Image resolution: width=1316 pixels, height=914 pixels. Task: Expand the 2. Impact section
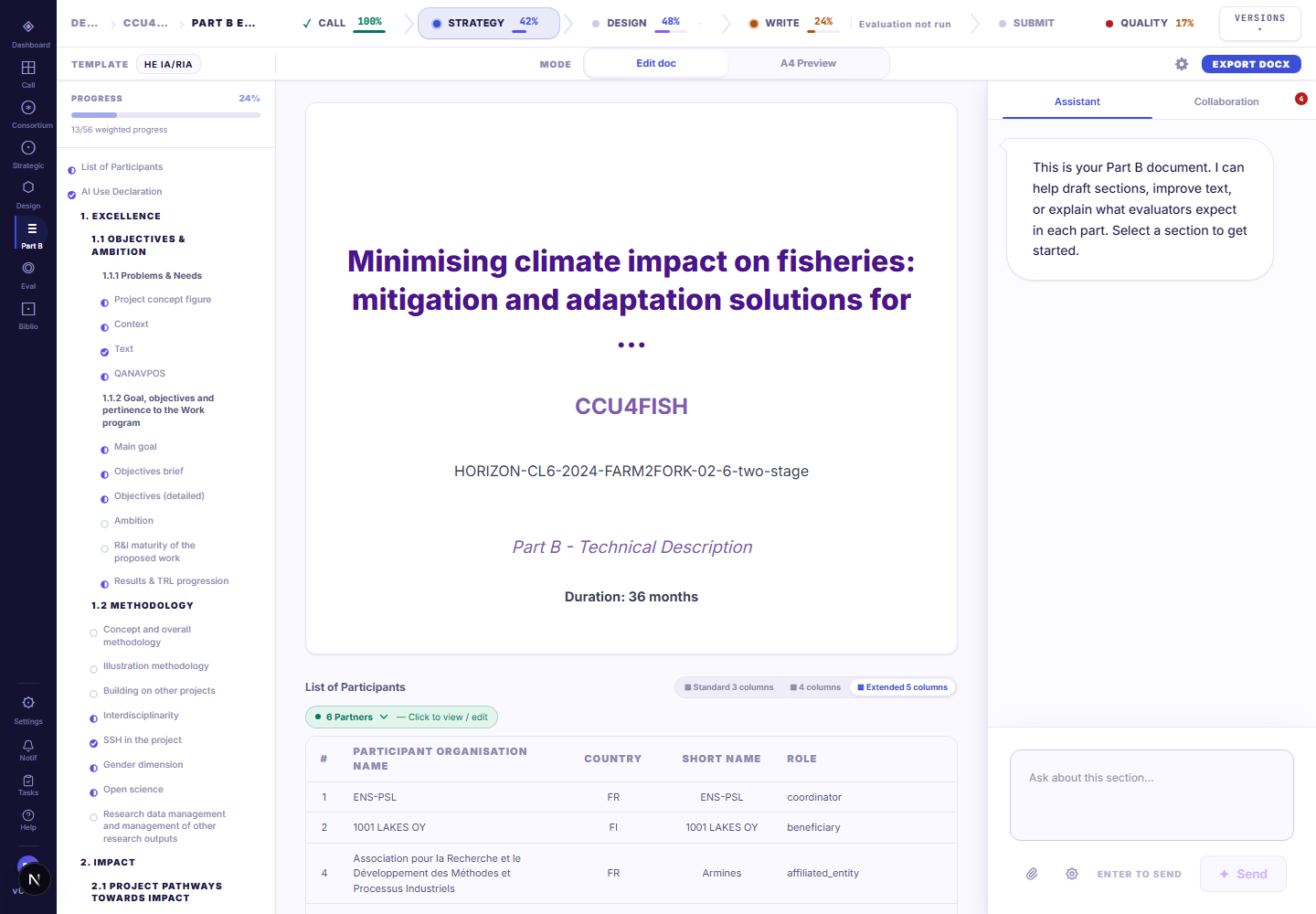coord(108,863)
